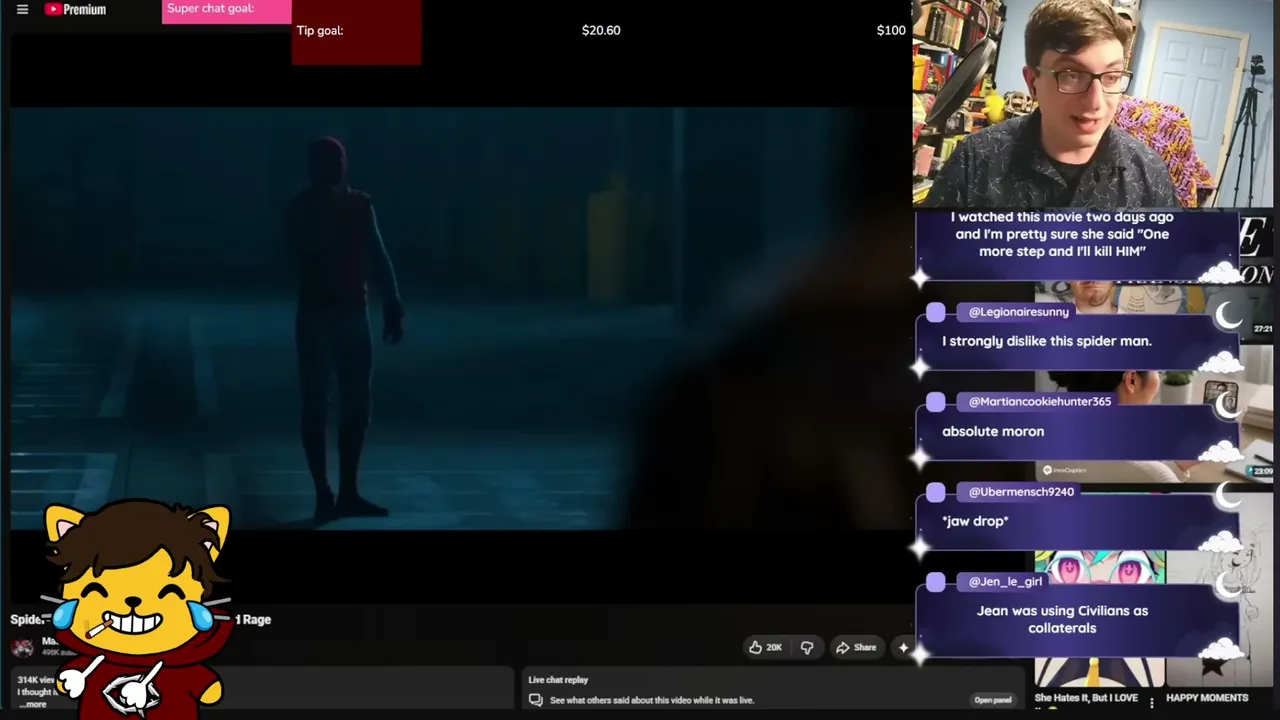Click username @Martiancookiehunter365 in chat
This screenshot has width=1280, height=720.
(x=1039, y=401)
